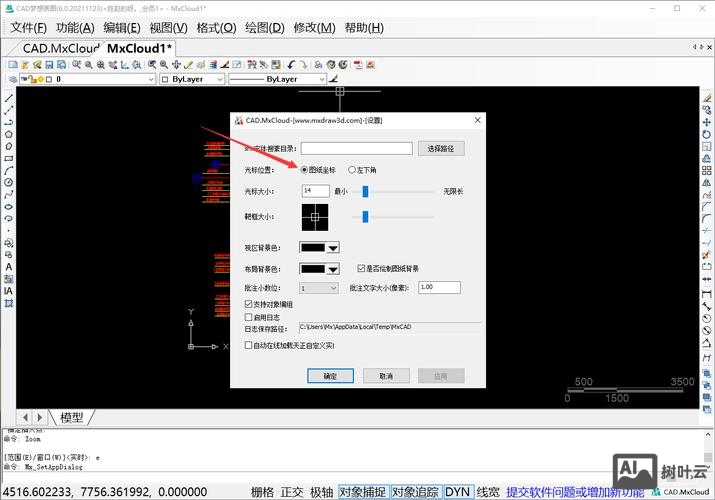Click the 确定 button
715x500 pixels.
330,376
